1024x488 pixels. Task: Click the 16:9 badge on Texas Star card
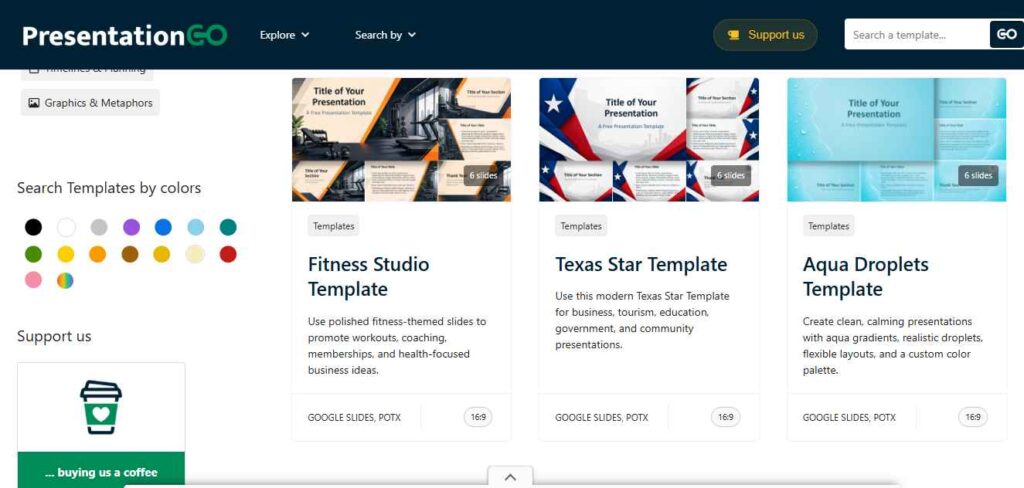click(x=726, y=417)
